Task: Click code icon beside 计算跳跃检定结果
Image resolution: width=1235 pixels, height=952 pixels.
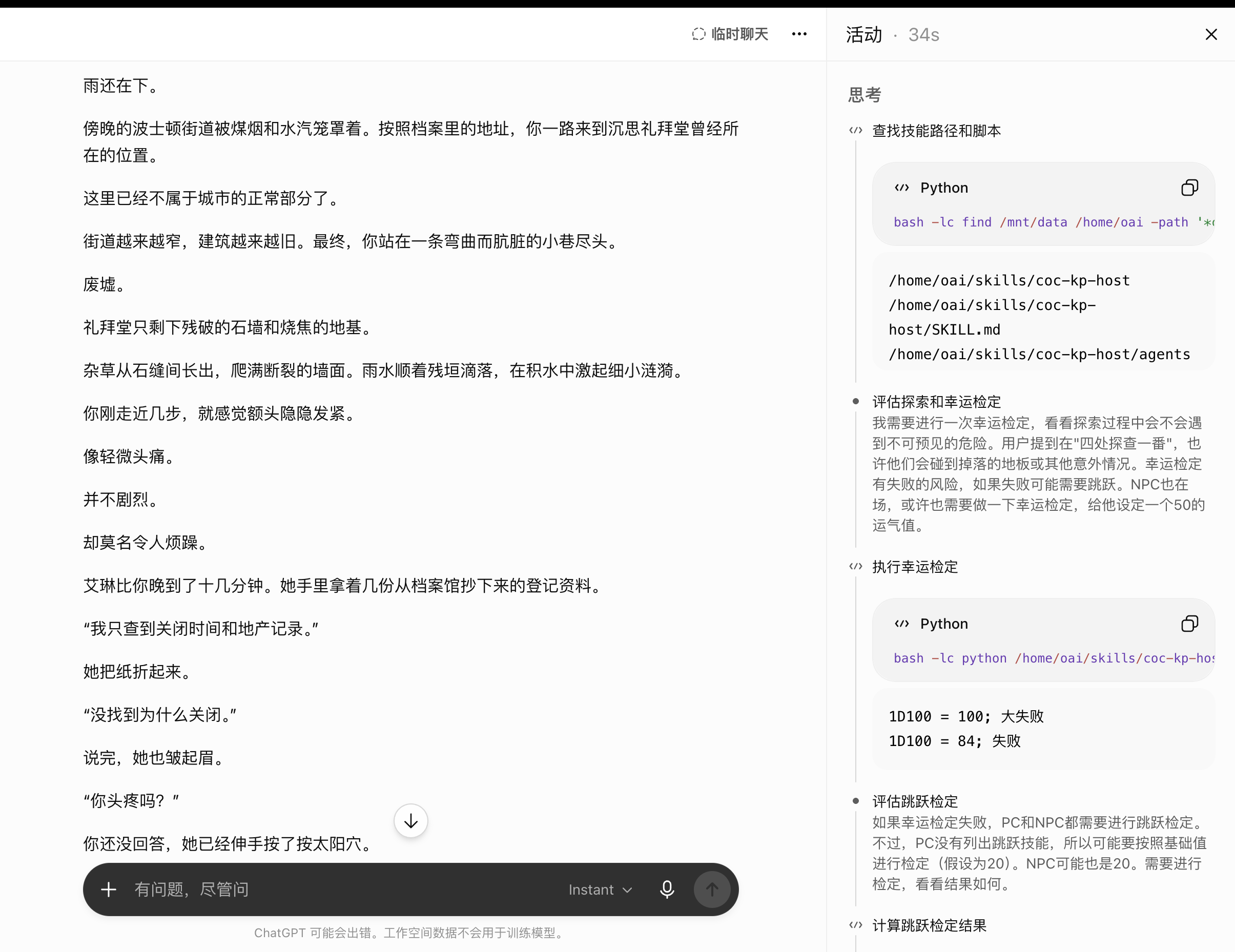Action: (x=856, y=925)
